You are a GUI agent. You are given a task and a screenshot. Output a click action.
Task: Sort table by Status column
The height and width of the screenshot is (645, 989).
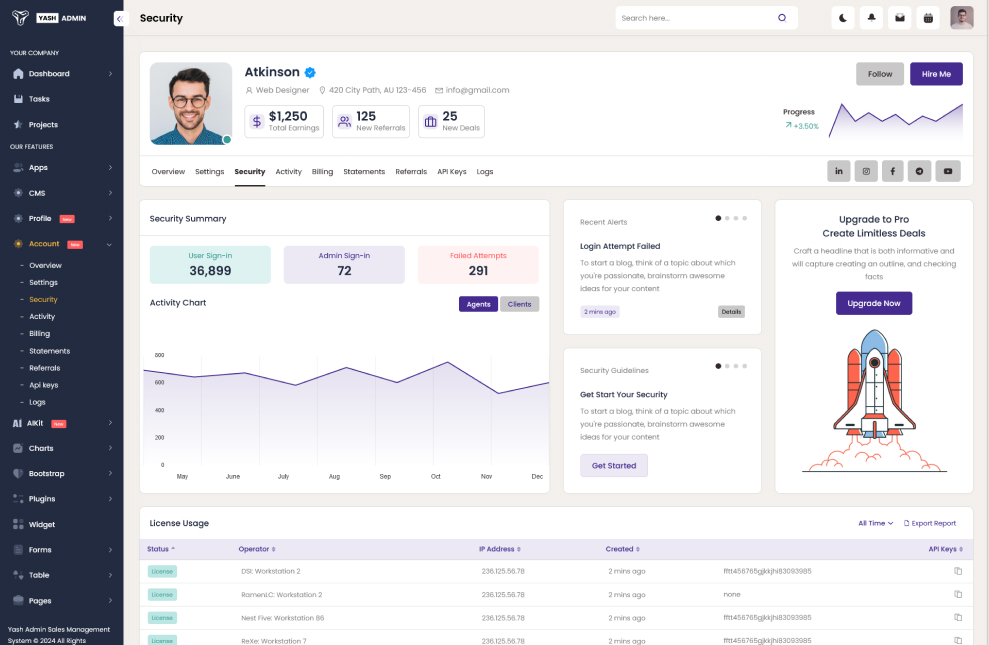point(161,549)
